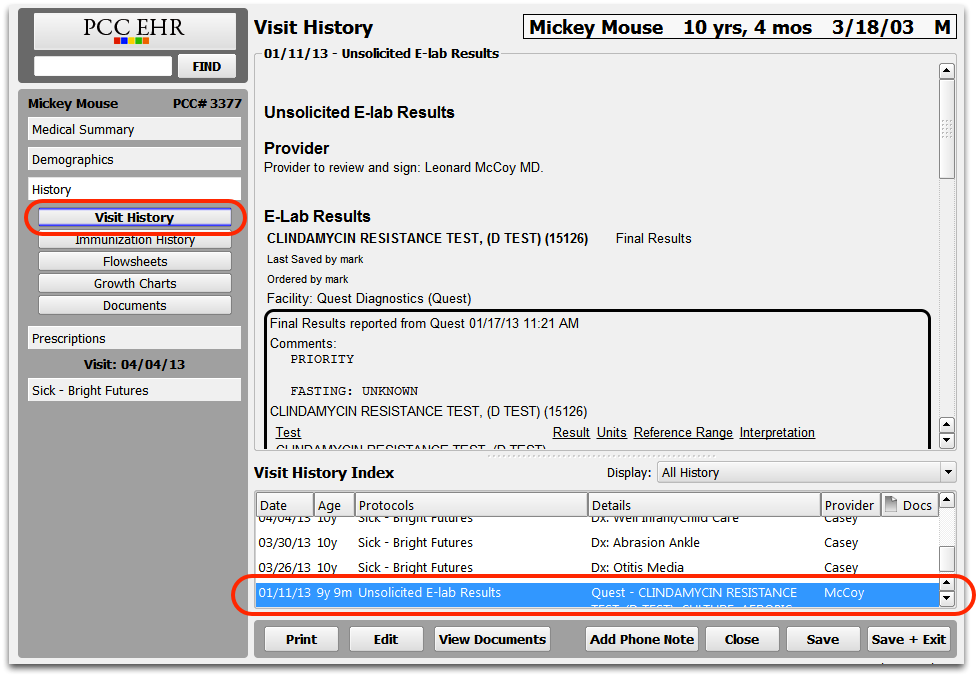This screenshot has width=977, height=677.
Task: Select the 03/30/13 Abrasion Ankle visit row
Action: pos(597,542)
